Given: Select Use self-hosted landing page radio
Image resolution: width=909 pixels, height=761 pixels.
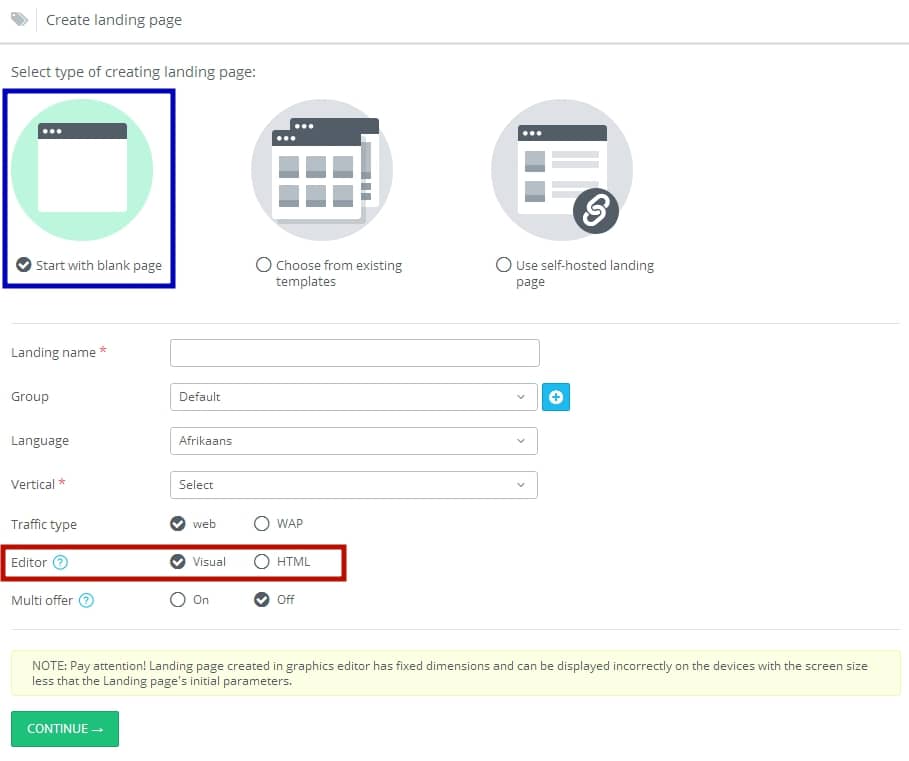Looking at the screenshot, I should [503, 265].
